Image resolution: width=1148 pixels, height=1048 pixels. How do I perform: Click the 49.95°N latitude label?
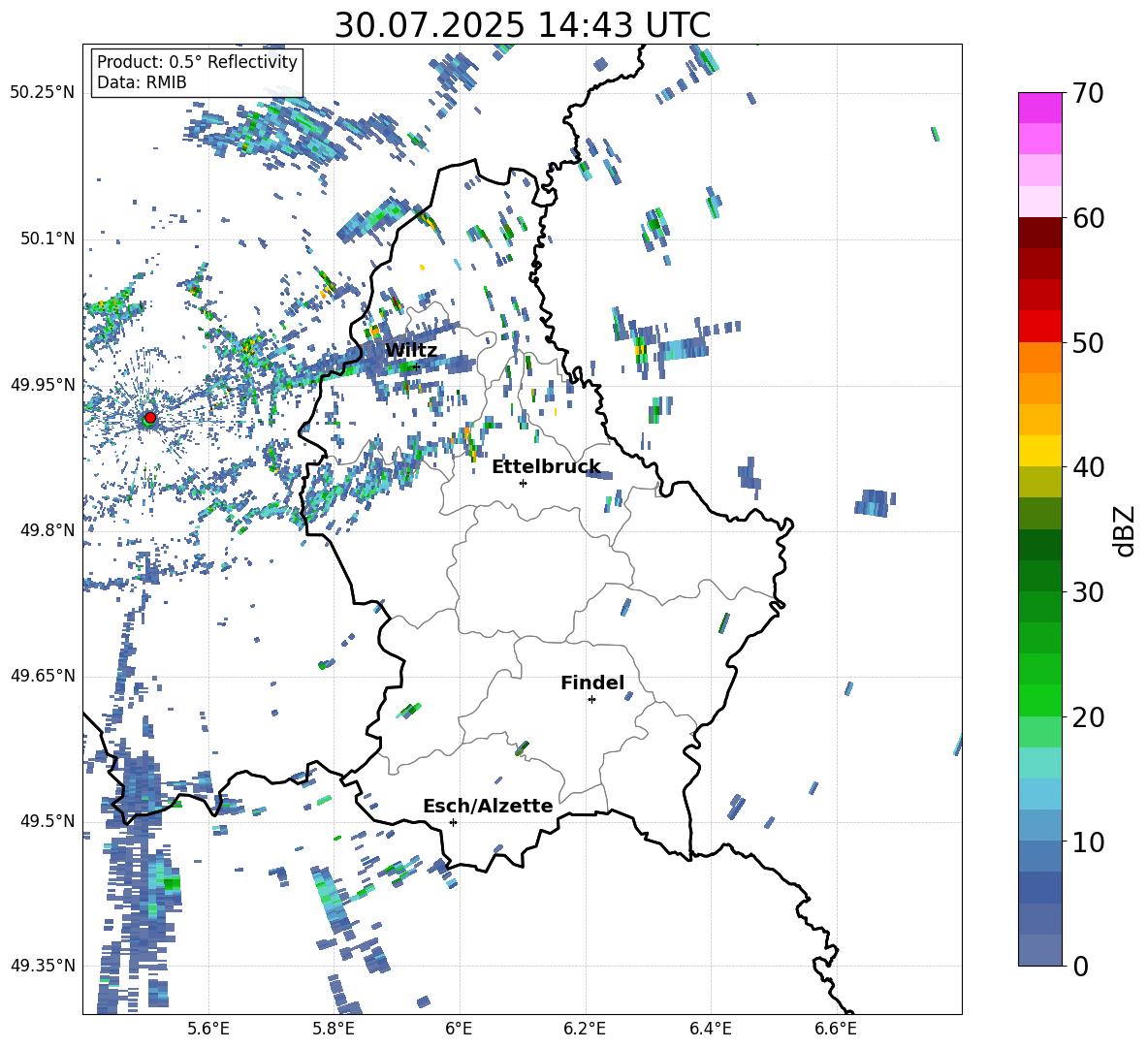click(43, 385)
